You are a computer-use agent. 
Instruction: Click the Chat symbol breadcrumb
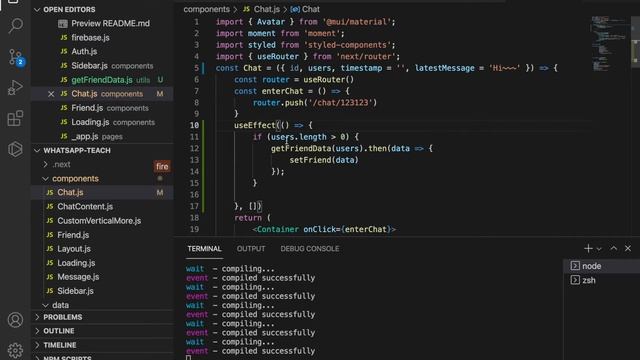click(x=305, y=9)
